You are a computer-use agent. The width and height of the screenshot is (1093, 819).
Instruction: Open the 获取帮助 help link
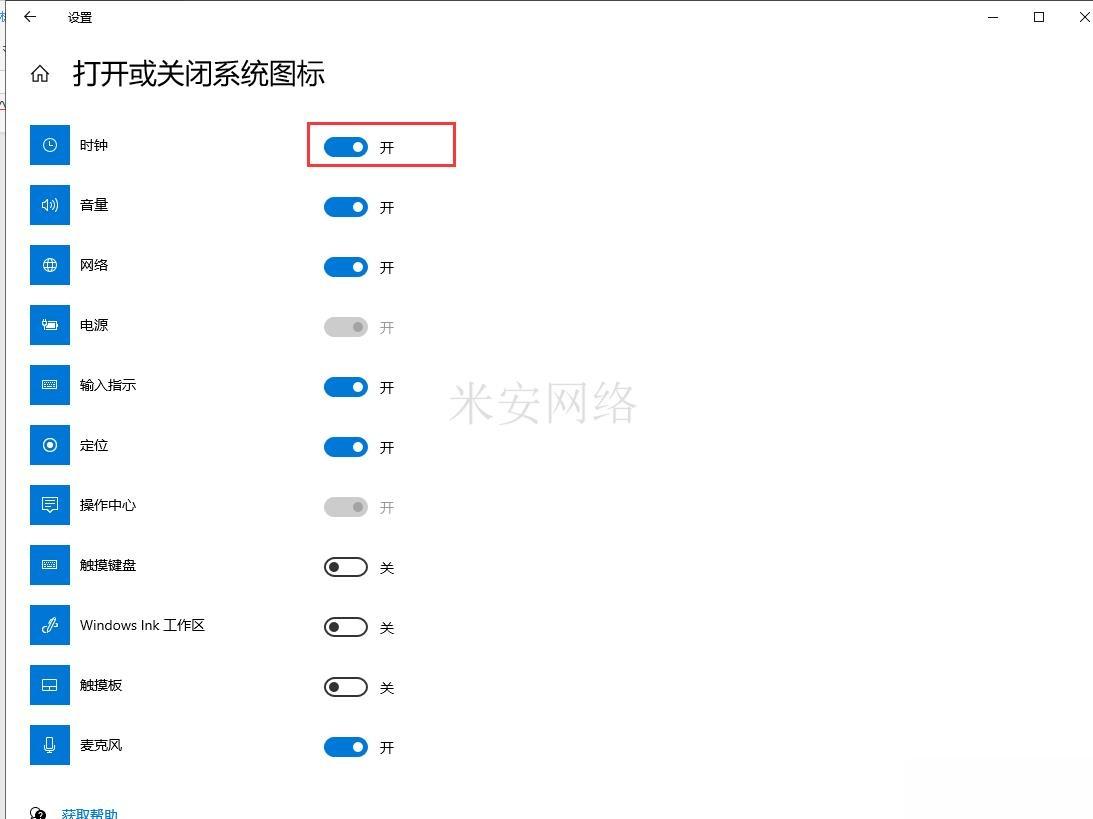tap(89, 813)
